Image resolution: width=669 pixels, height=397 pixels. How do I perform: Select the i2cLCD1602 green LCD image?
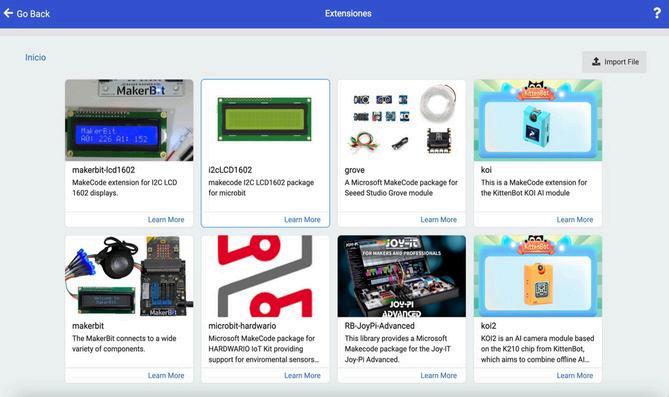pos(265,120)
